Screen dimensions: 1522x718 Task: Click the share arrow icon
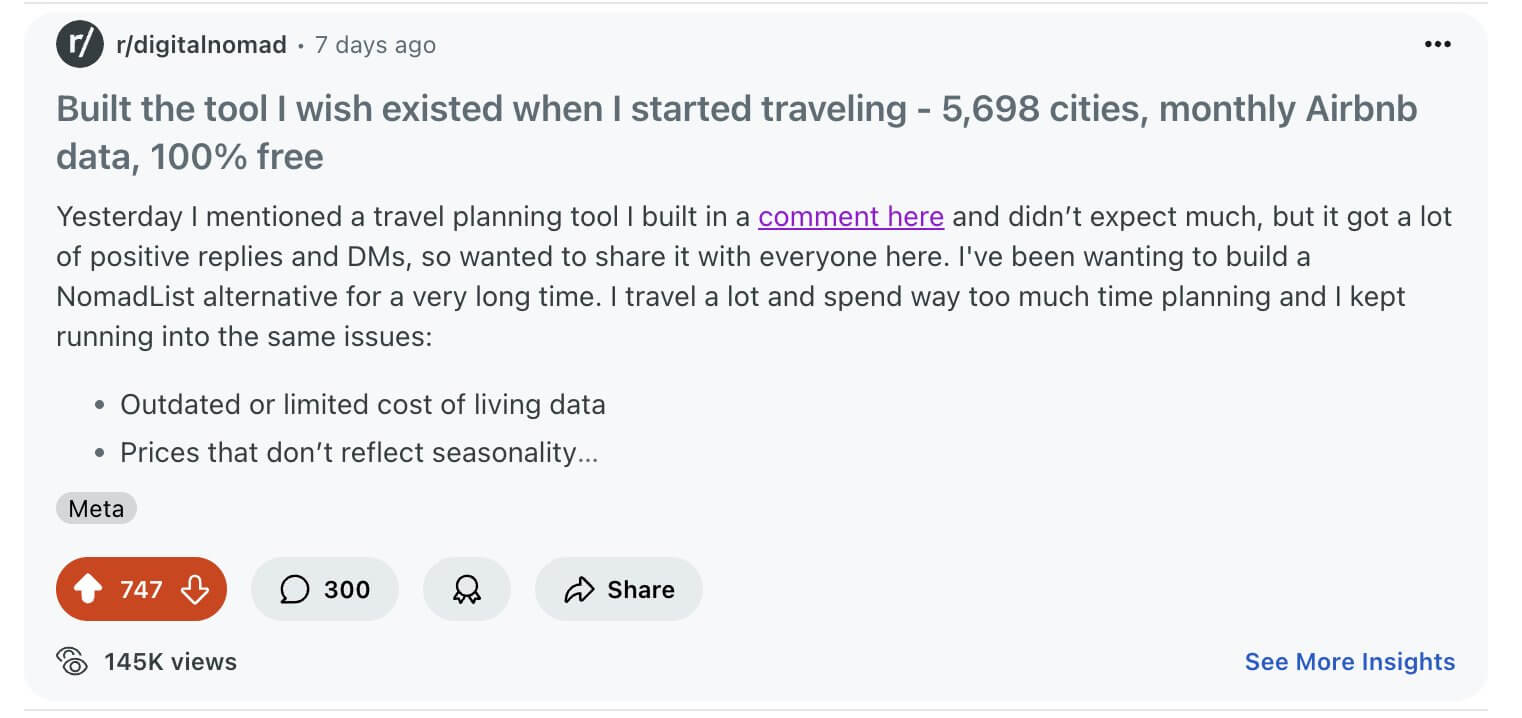point(579,590)
